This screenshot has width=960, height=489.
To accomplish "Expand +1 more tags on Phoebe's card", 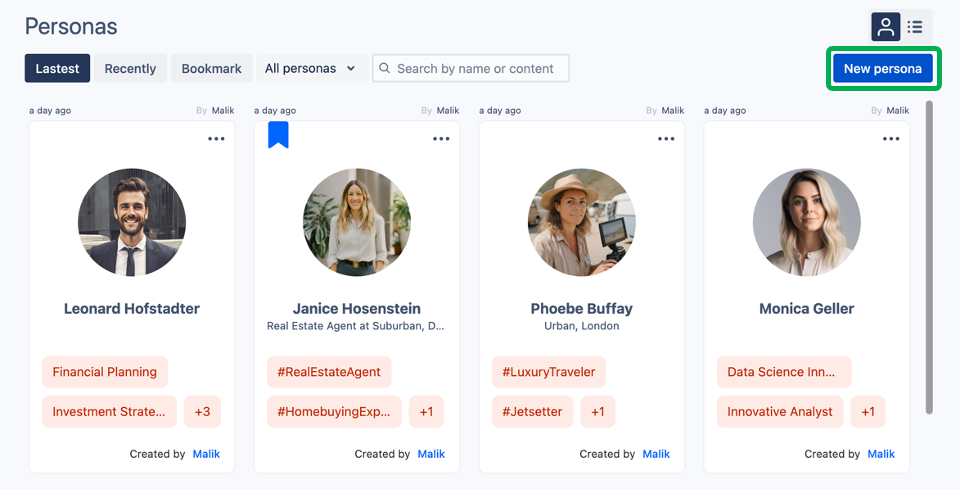I will pos(598,412).
